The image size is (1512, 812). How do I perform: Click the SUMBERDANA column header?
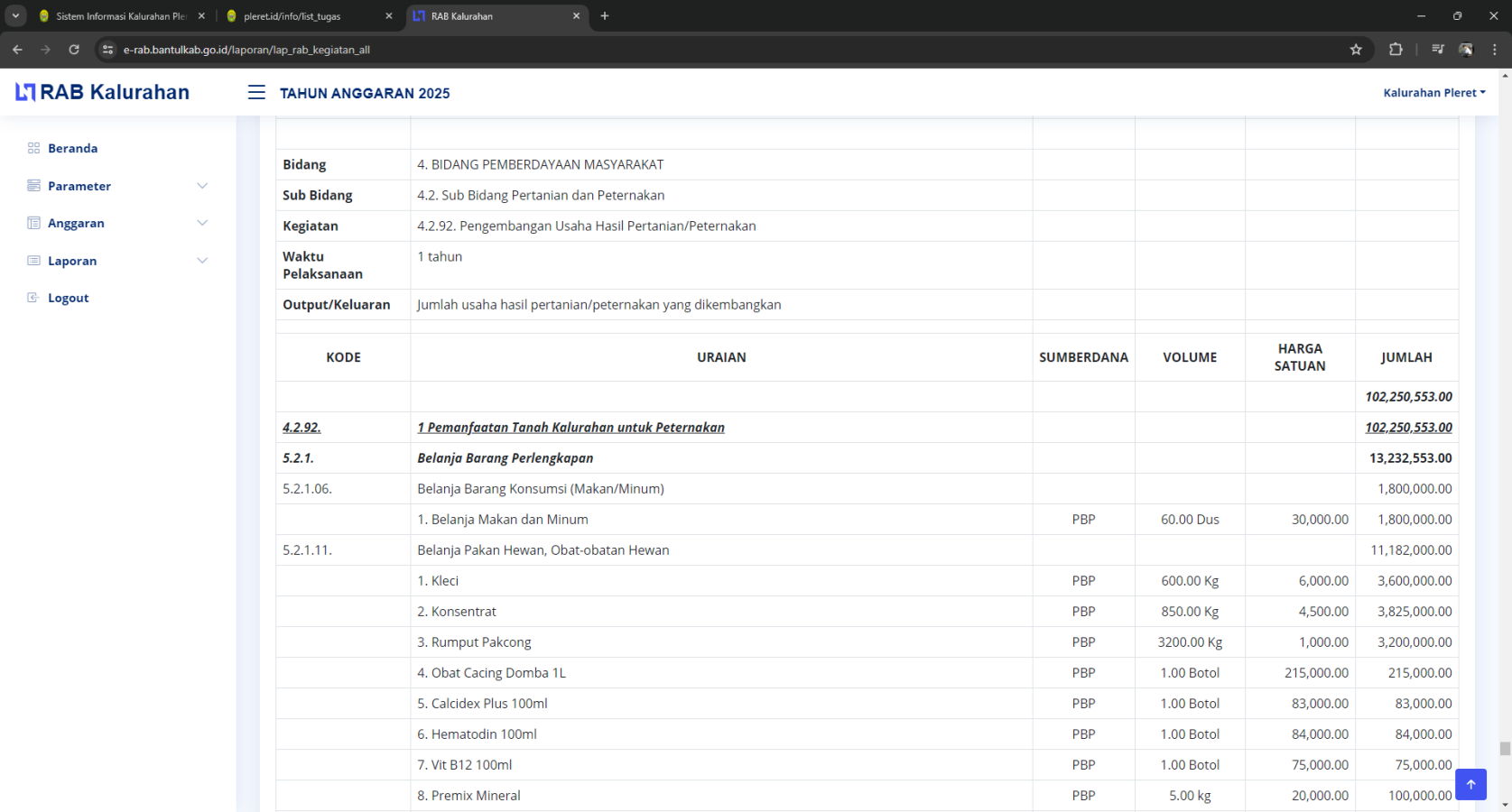[x=1083, y=357]
